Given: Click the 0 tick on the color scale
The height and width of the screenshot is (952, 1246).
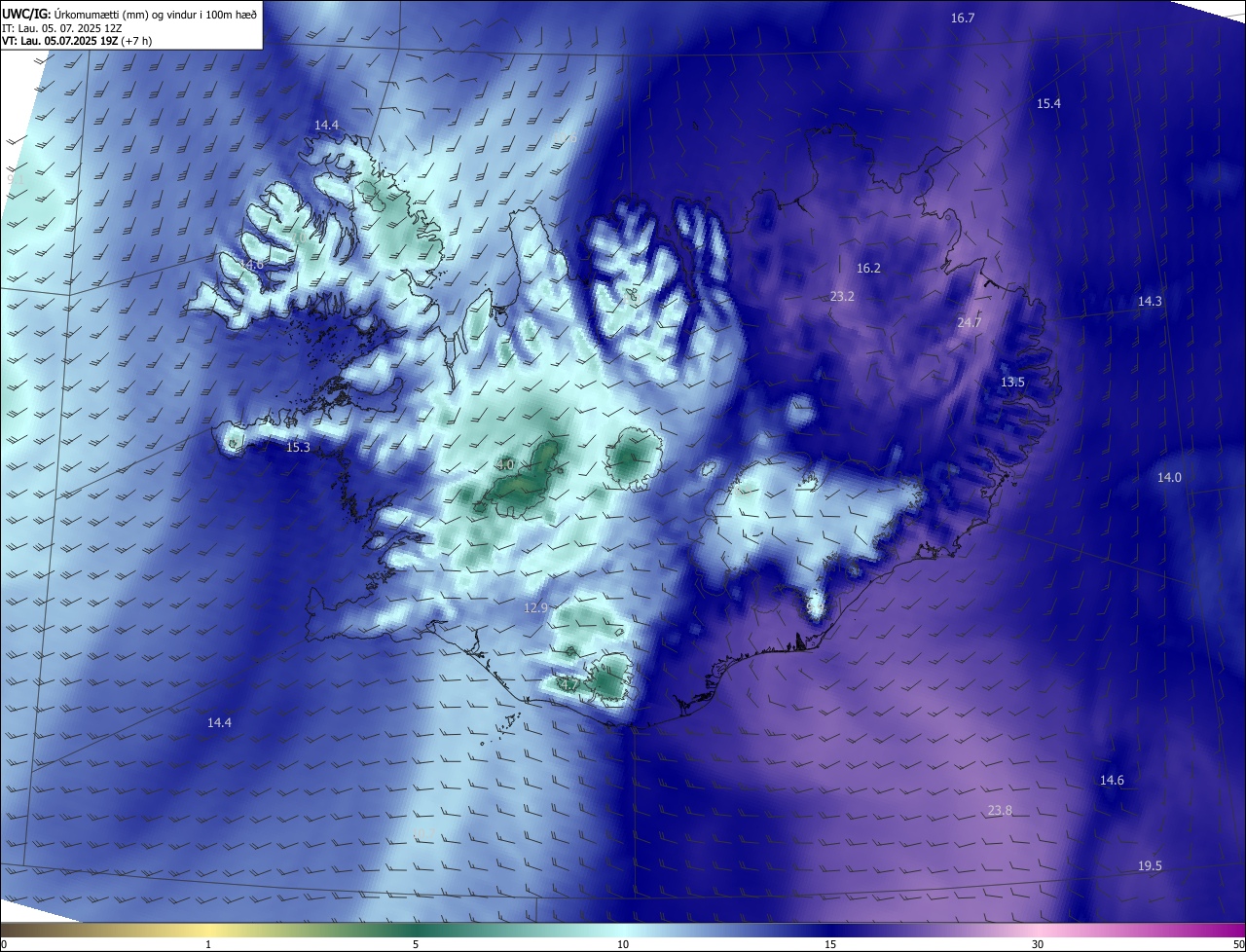Looking at the screenshot, I should tap(4, 944).
